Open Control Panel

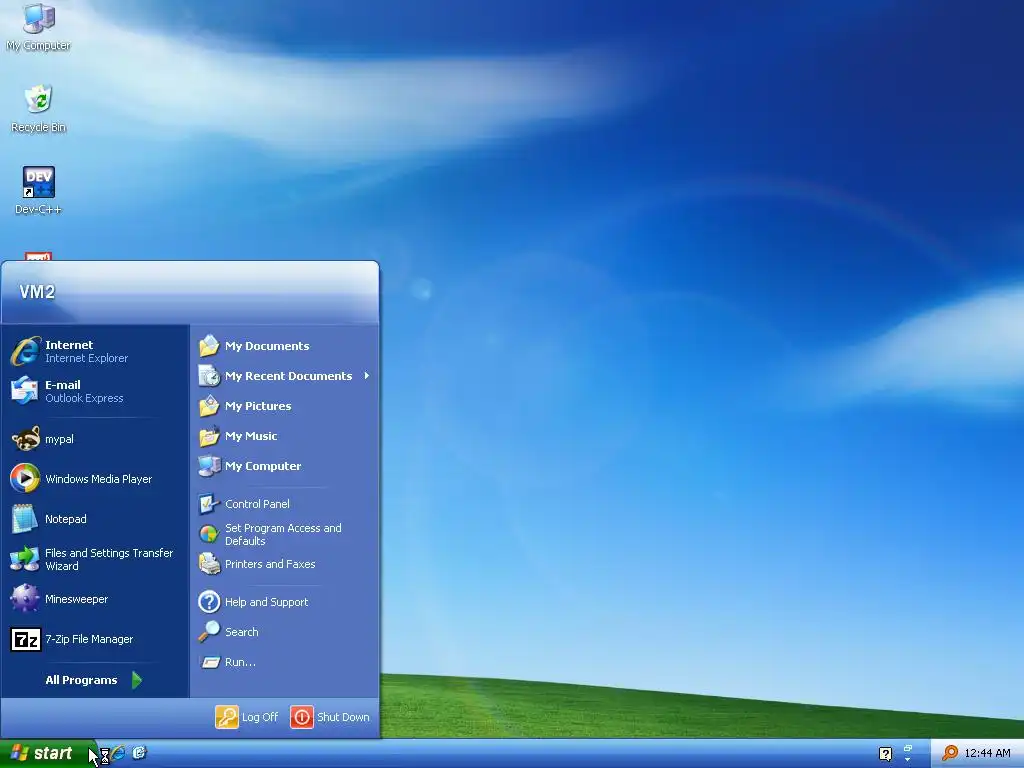click(x=284, y=504)
